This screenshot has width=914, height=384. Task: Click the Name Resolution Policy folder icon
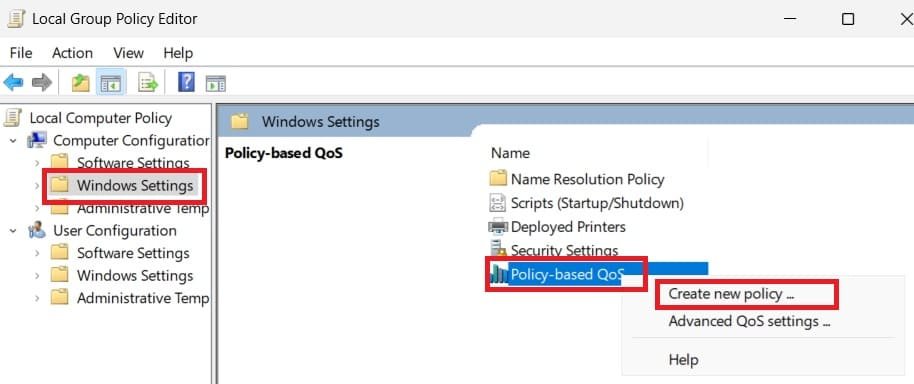tap(498, 178)
